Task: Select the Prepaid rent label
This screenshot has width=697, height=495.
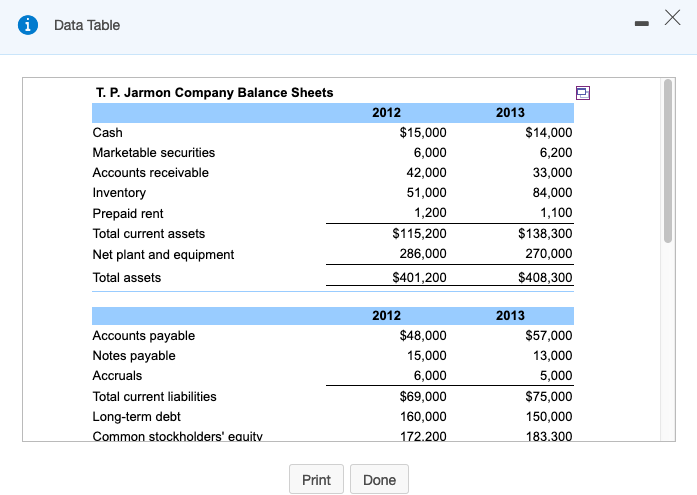Action: click(x=128, y=213)
